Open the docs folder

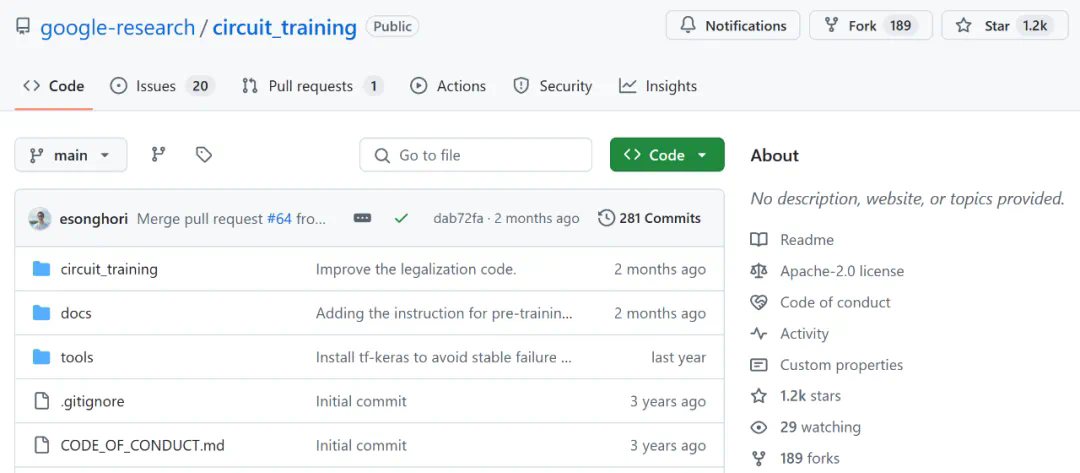coord(76,313)
